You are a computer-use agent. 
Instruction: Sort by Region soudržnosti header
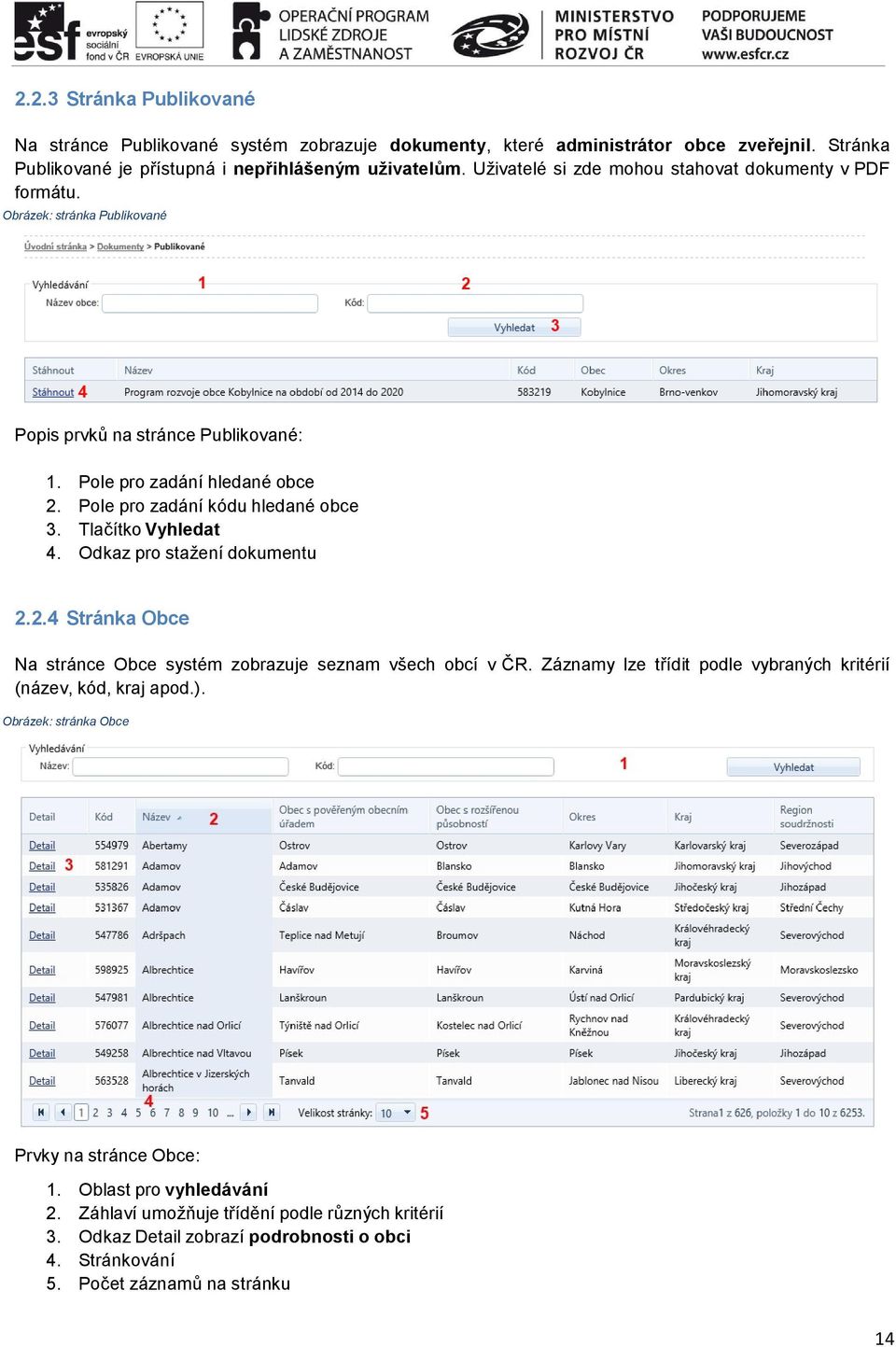[x=806, y=817]
